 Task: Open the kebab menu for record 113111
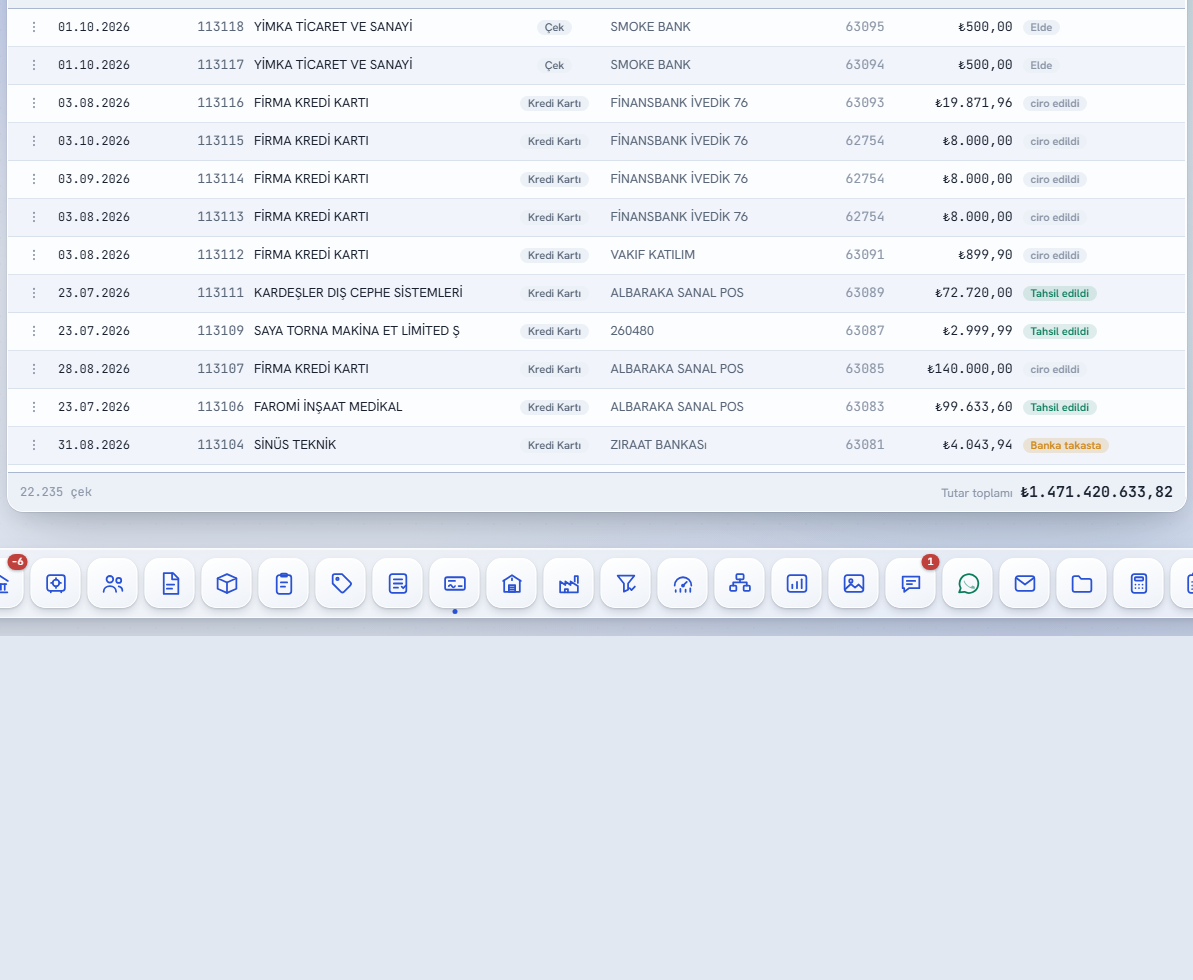pos(33,293)
